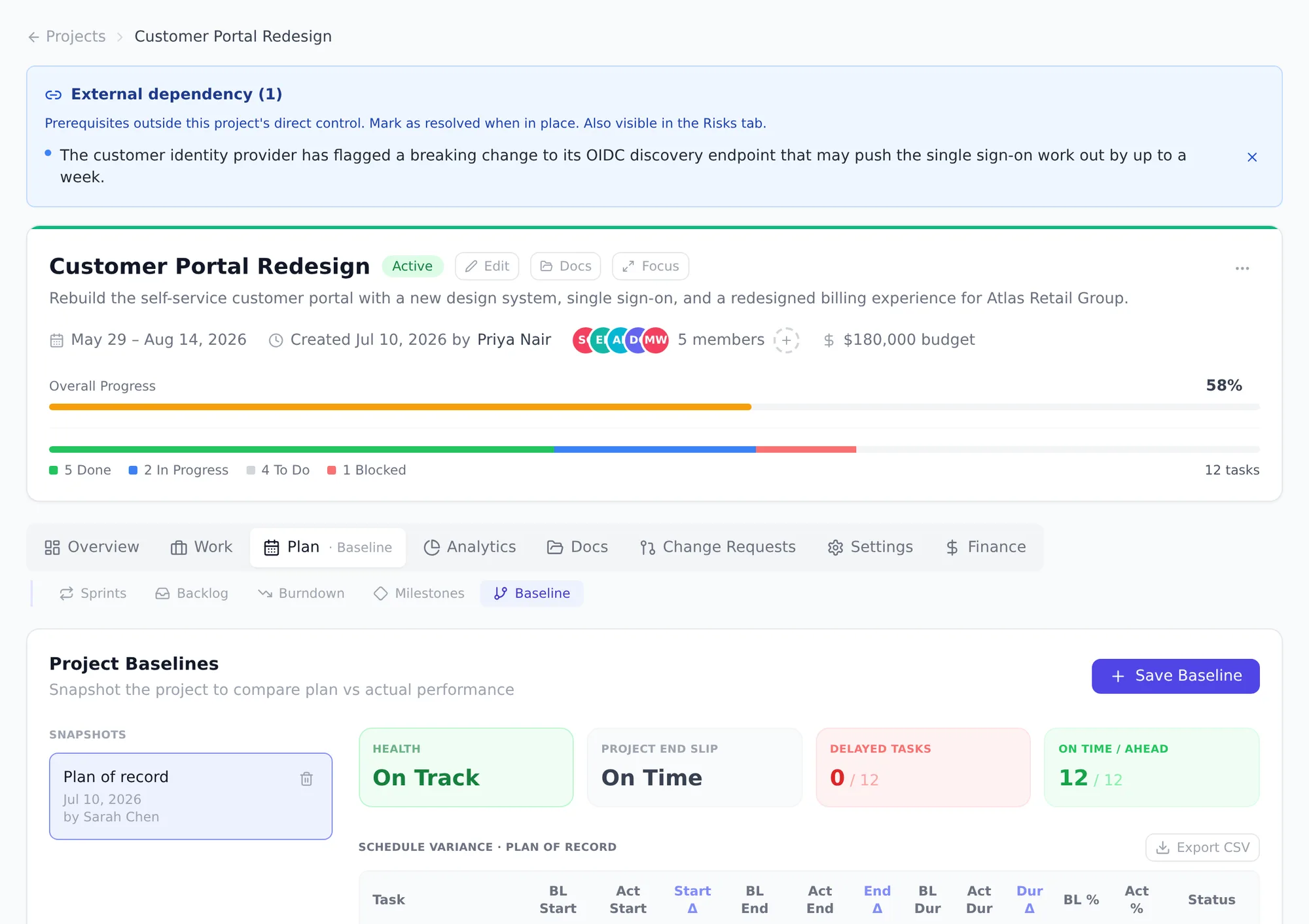Open the Change Requests tab

717,547
